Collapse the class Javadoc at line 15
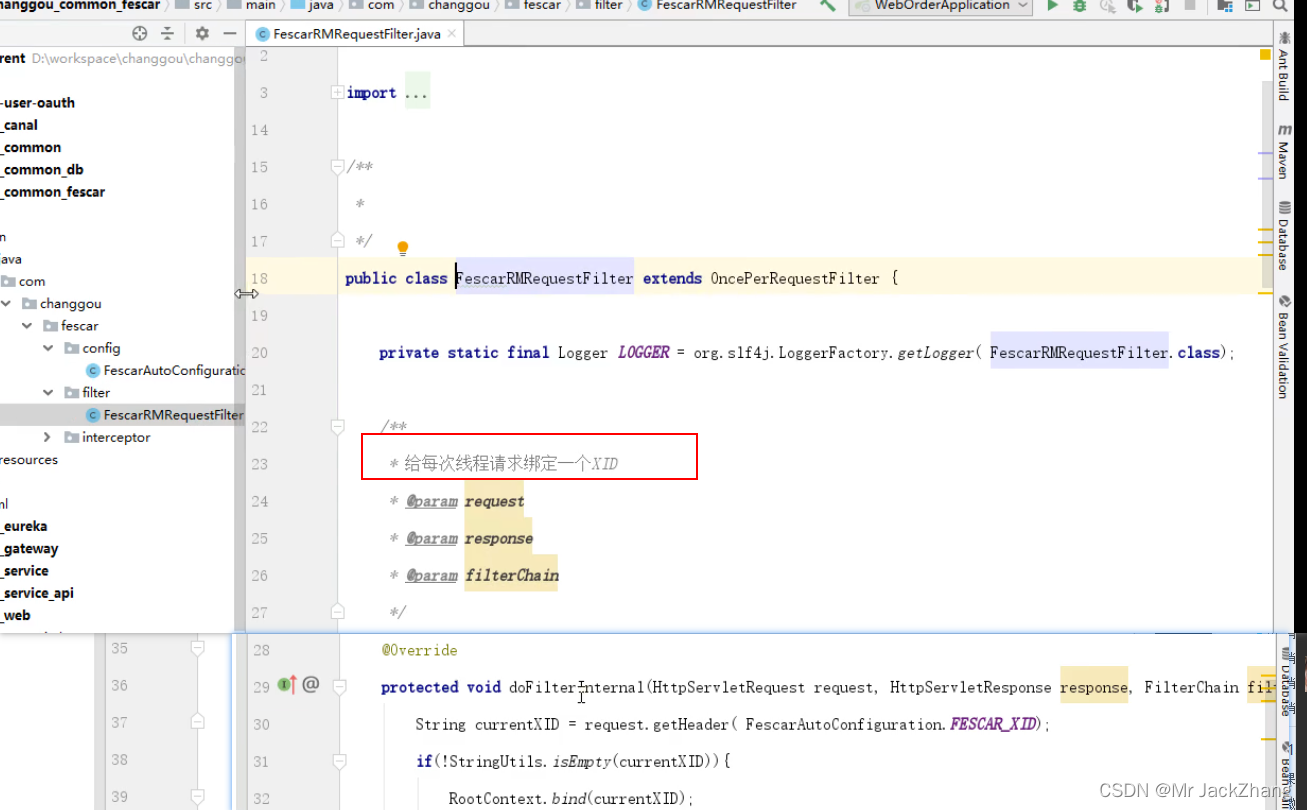This screenshot has width=1307, height=810. tap(337, 166)
